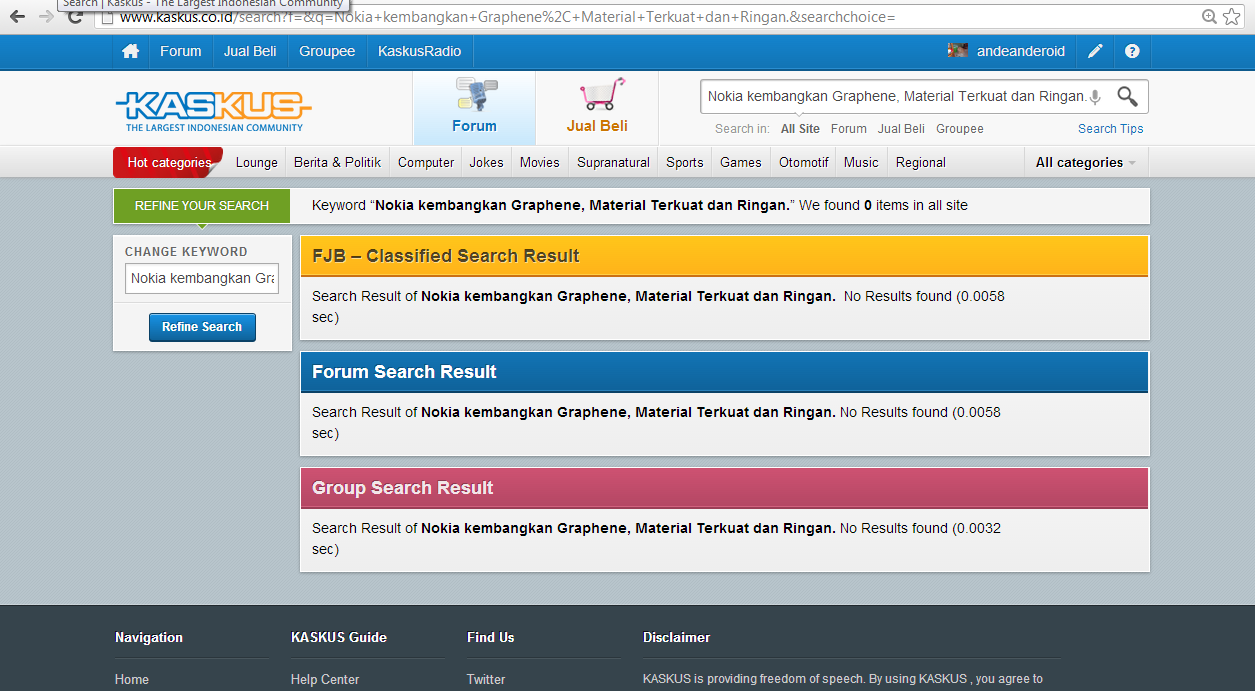The width and height of the screenshot is (1255, 691).
Task: Click FJB – Classified Search Result header
Action: 725,256
